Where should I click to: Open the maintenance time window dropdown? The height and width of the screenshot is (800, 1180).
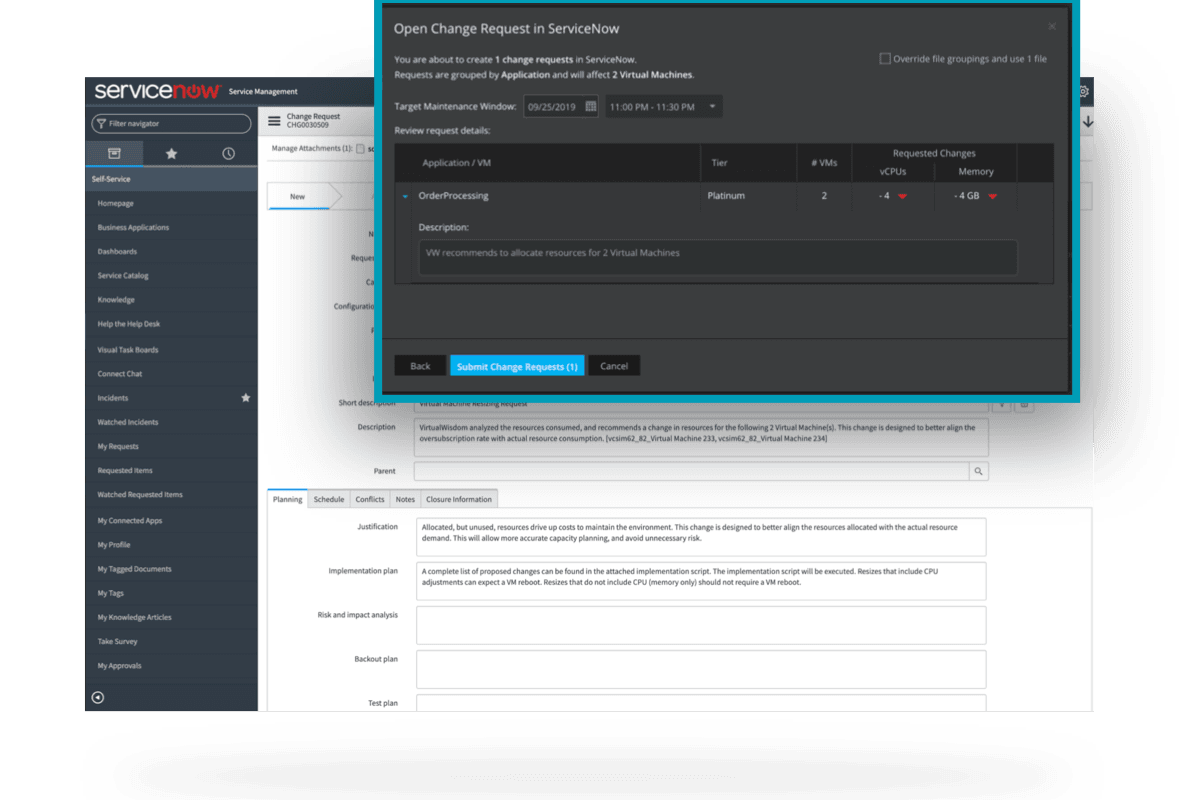pyautogui.click(x=663, y=106)
